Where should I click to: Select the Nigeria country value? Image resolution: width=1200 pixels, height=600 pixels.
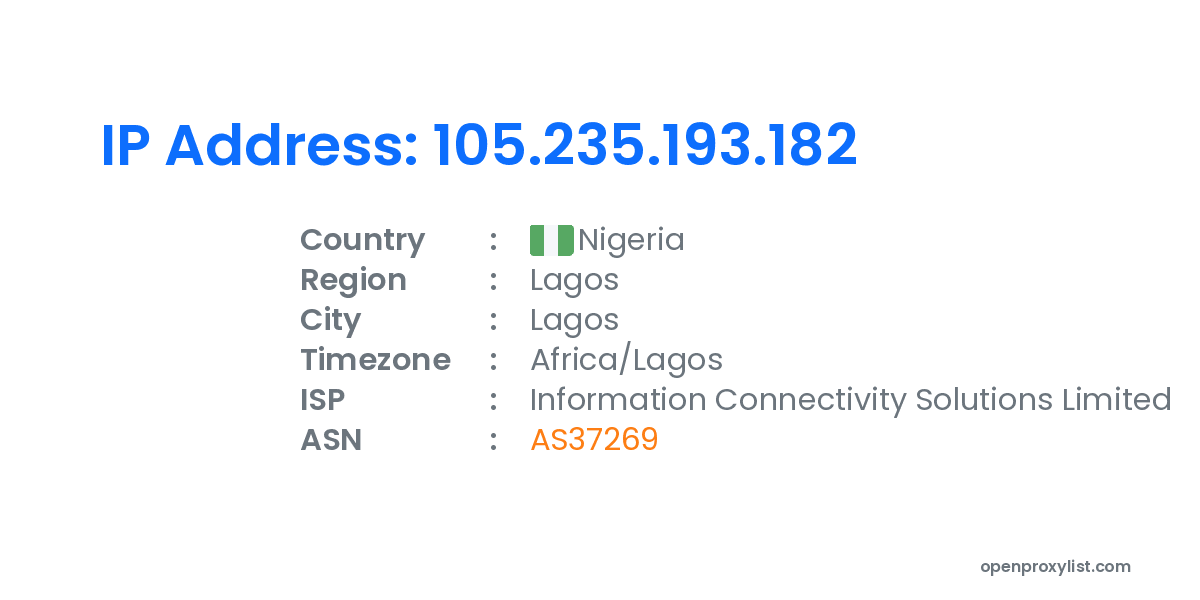click(x=631, y=240)
